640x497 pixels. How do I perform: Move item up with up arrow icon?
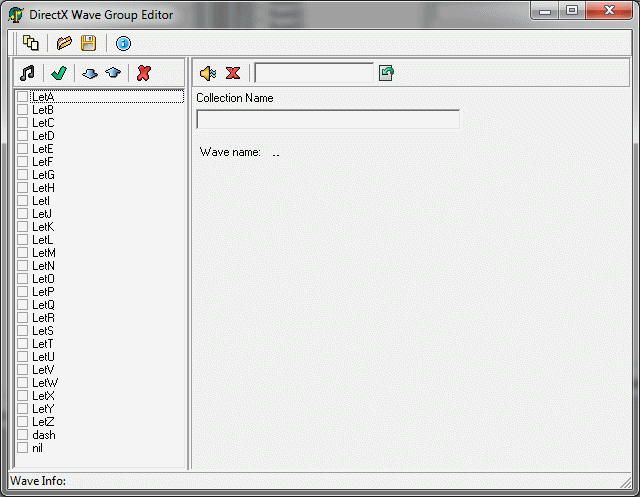(113, 73)
